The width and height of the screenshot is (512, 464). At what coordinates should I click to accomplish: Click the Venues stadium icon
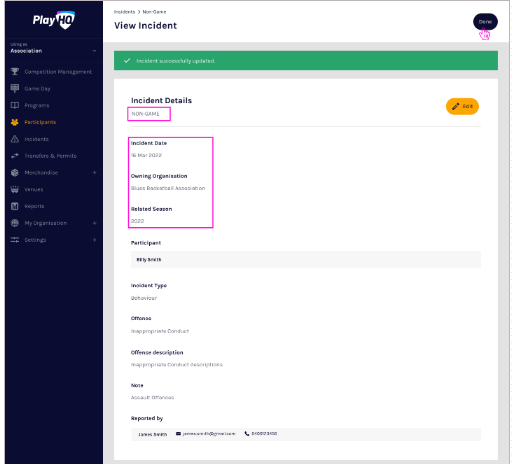[x=15, y=189]
